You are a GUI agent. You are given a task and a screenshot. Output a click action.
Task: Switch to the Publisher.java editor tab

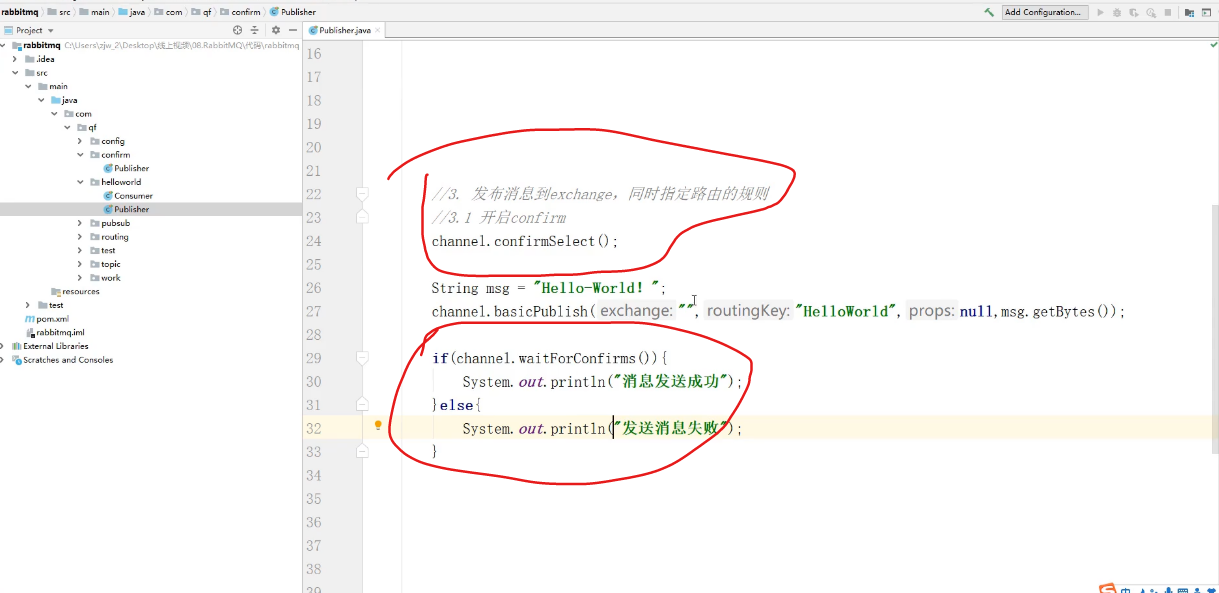(x=344, y=30)
